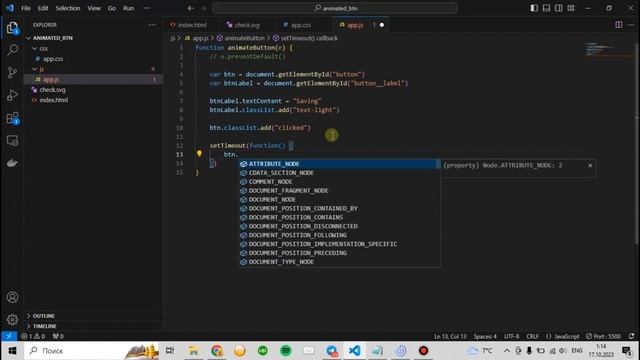Open the Windows Start menu
640x360 pixels.
point(12,351)
